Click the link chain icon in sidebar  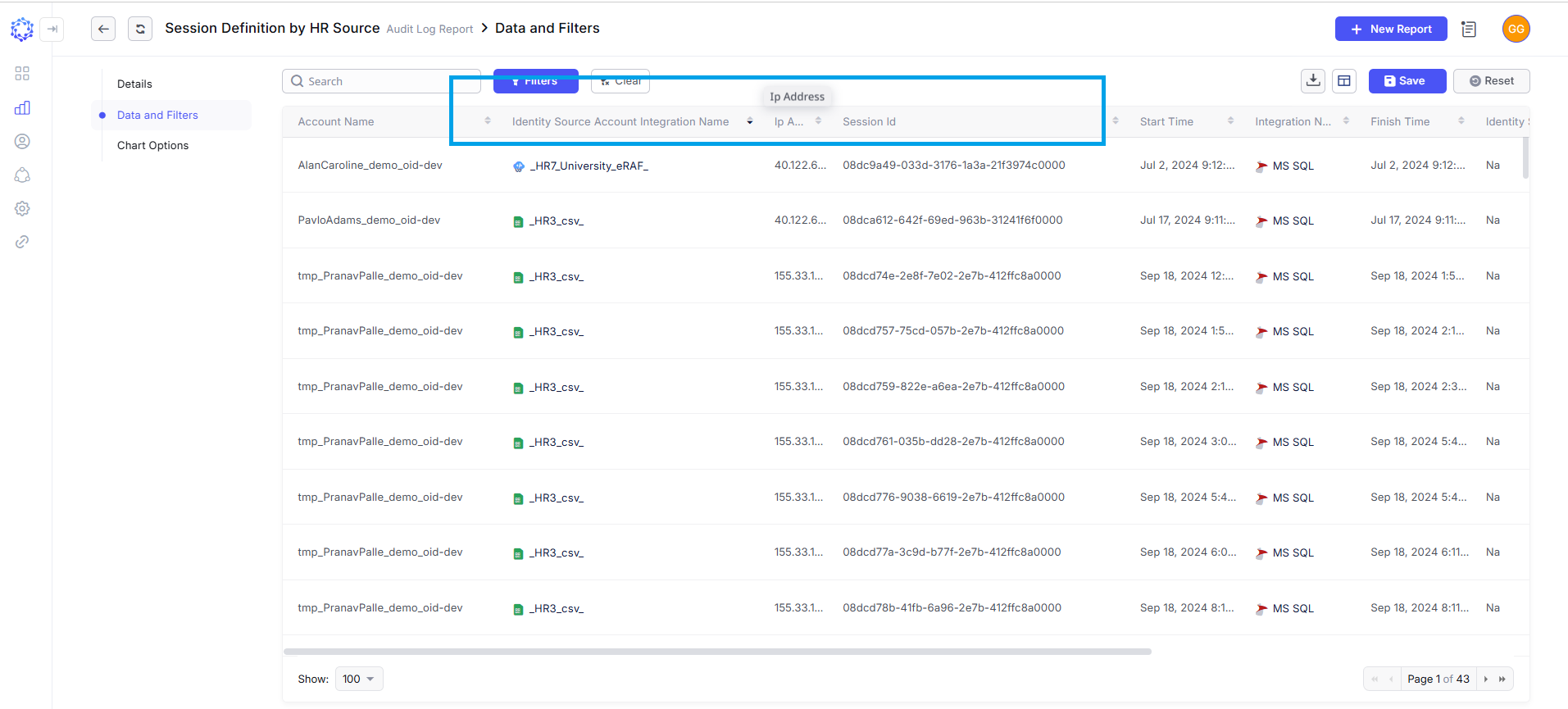tap(22, 242)
